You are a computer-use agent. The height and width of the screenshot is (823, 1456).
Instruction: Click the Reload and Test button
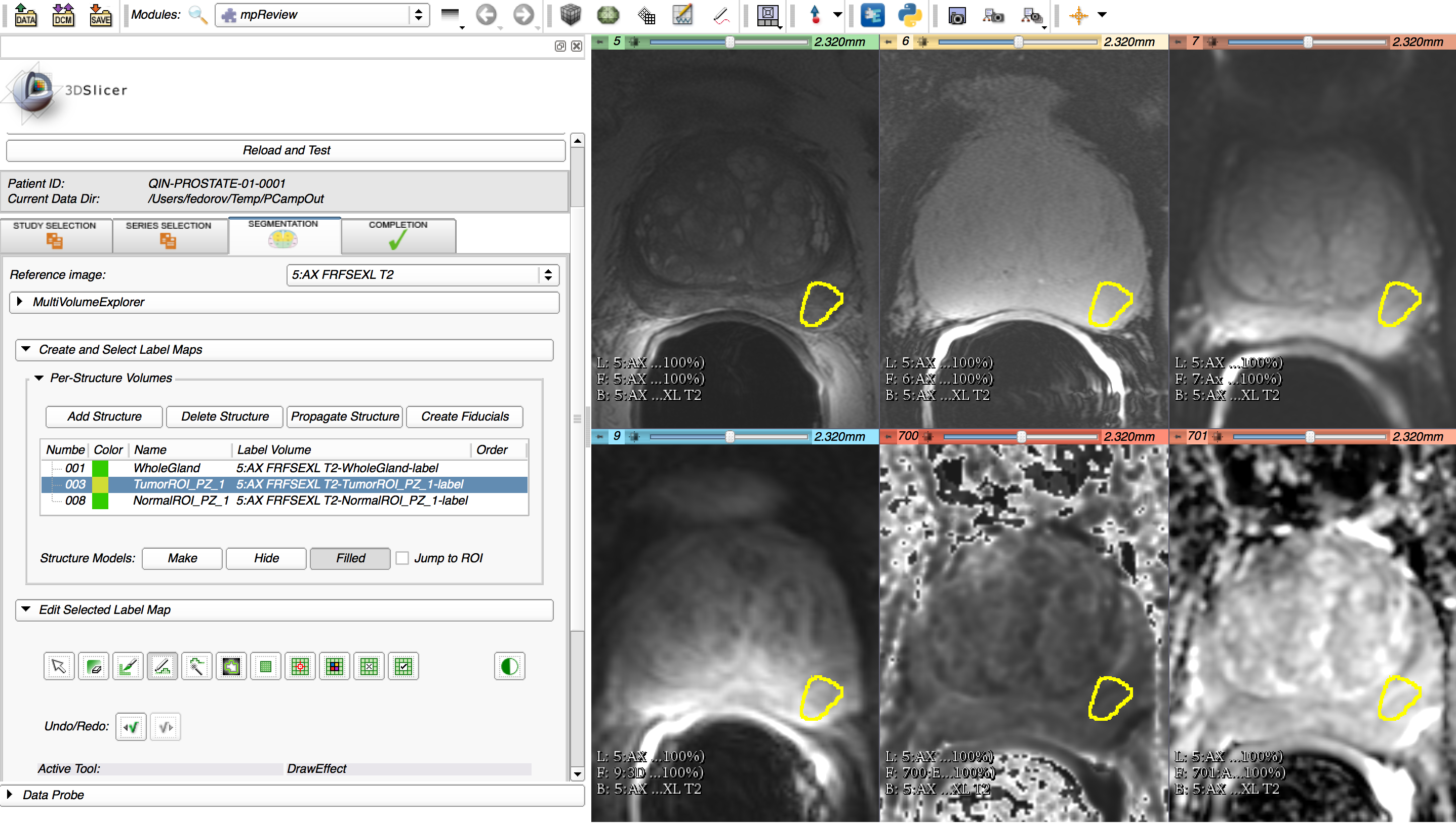[x=286, y=150]
